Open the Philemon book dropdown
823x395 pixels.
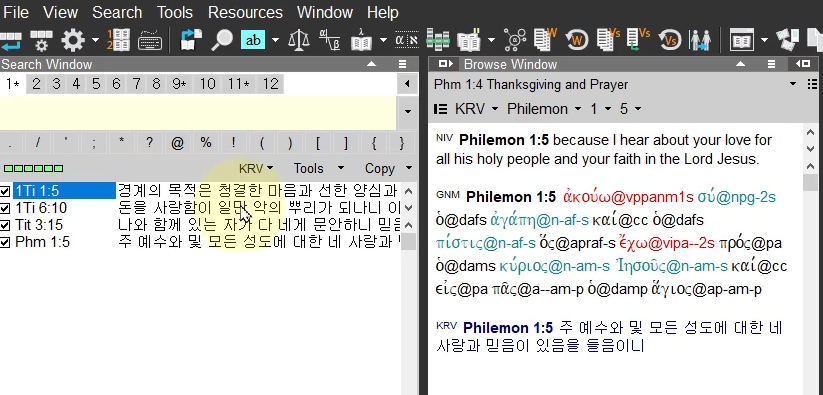(x=544, y=109)
